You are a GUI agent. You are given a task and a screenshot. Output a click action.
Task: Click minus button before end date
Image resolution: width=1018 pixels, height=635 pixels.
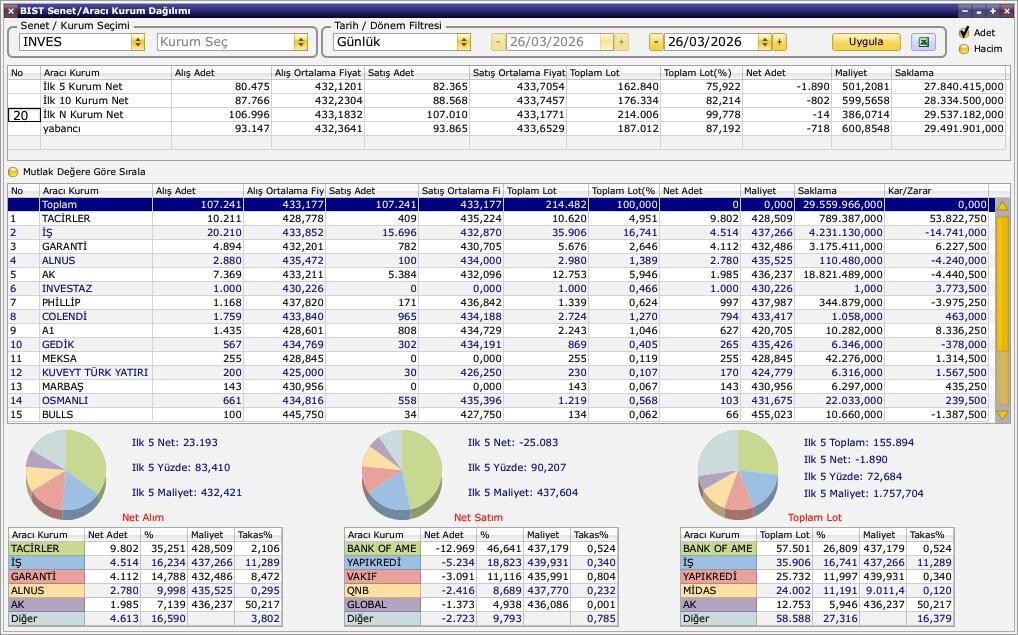pyautogui.click(x=656, y=42)
